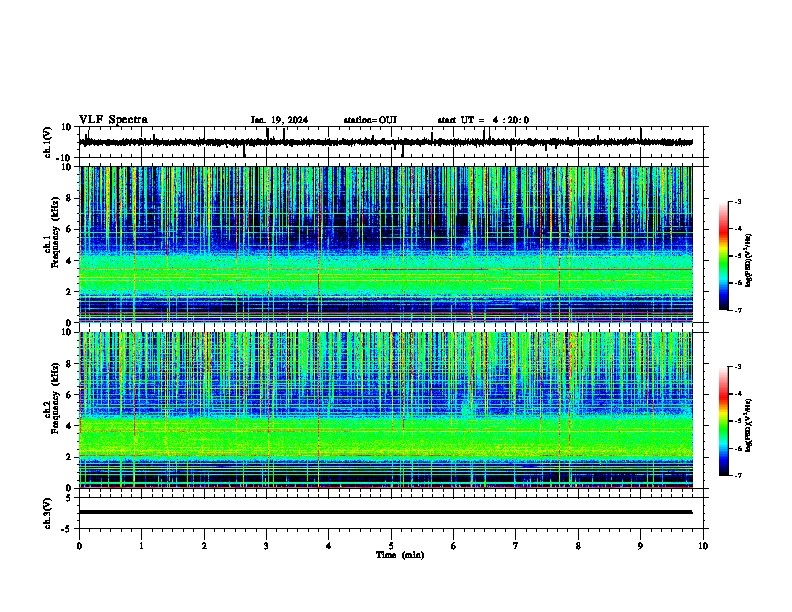792x612 pixels.
Task: Click the ch.2 colorbar "log(PSD)" label
Action: [749, 425]
